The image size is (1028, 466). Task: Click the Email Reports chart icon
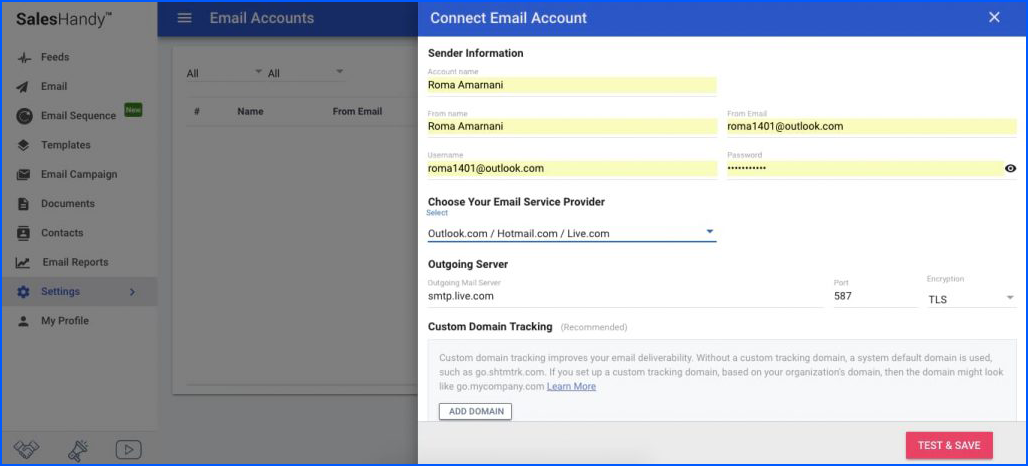pyautogui.click(x=24, y=262)
